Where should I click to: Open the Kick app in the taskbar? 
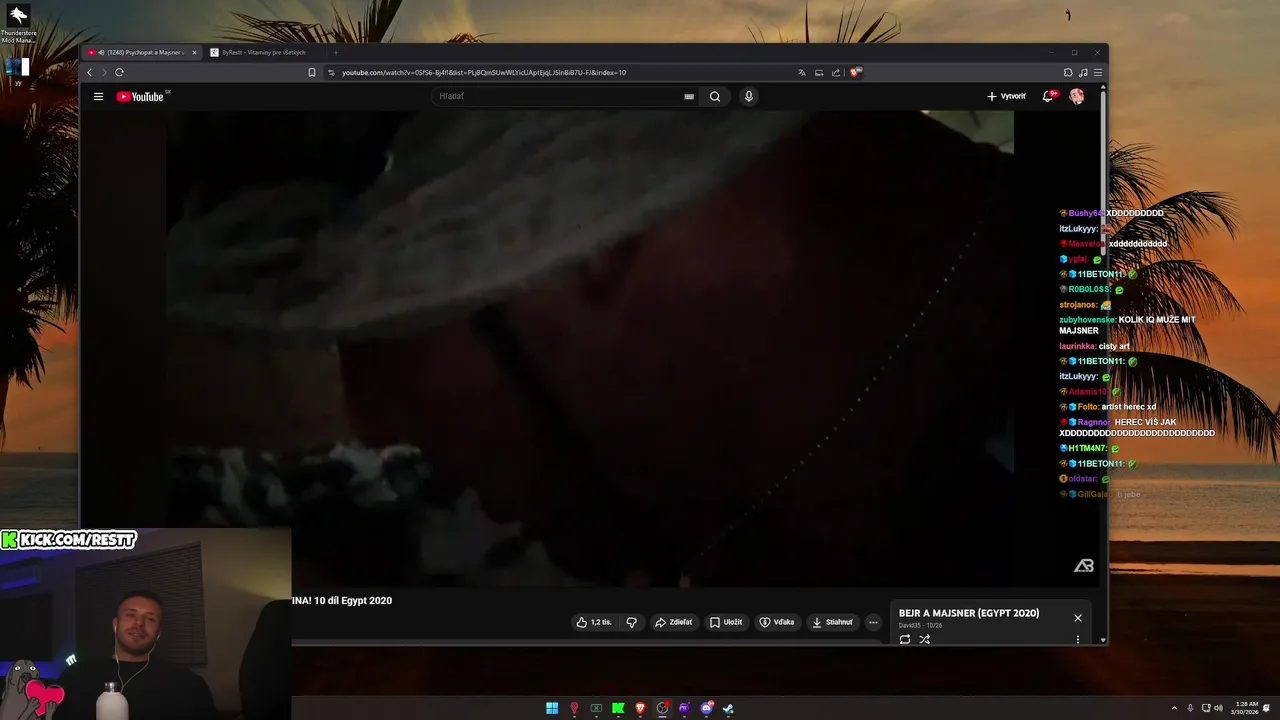click(618, 708)
